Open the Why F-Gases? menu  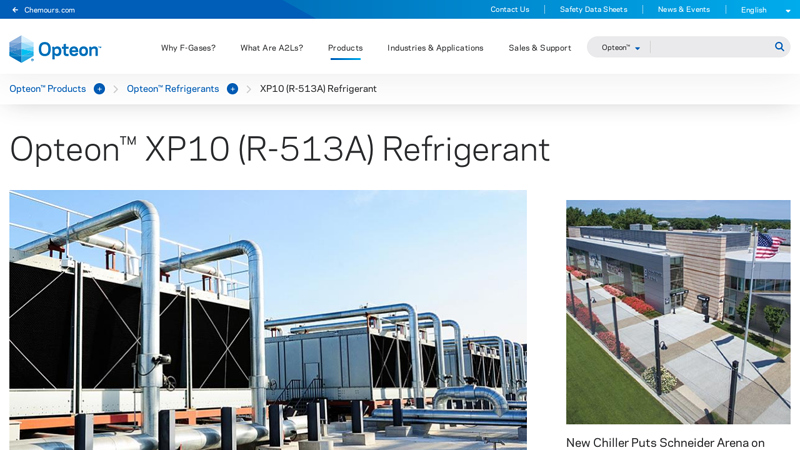(188, 48)
